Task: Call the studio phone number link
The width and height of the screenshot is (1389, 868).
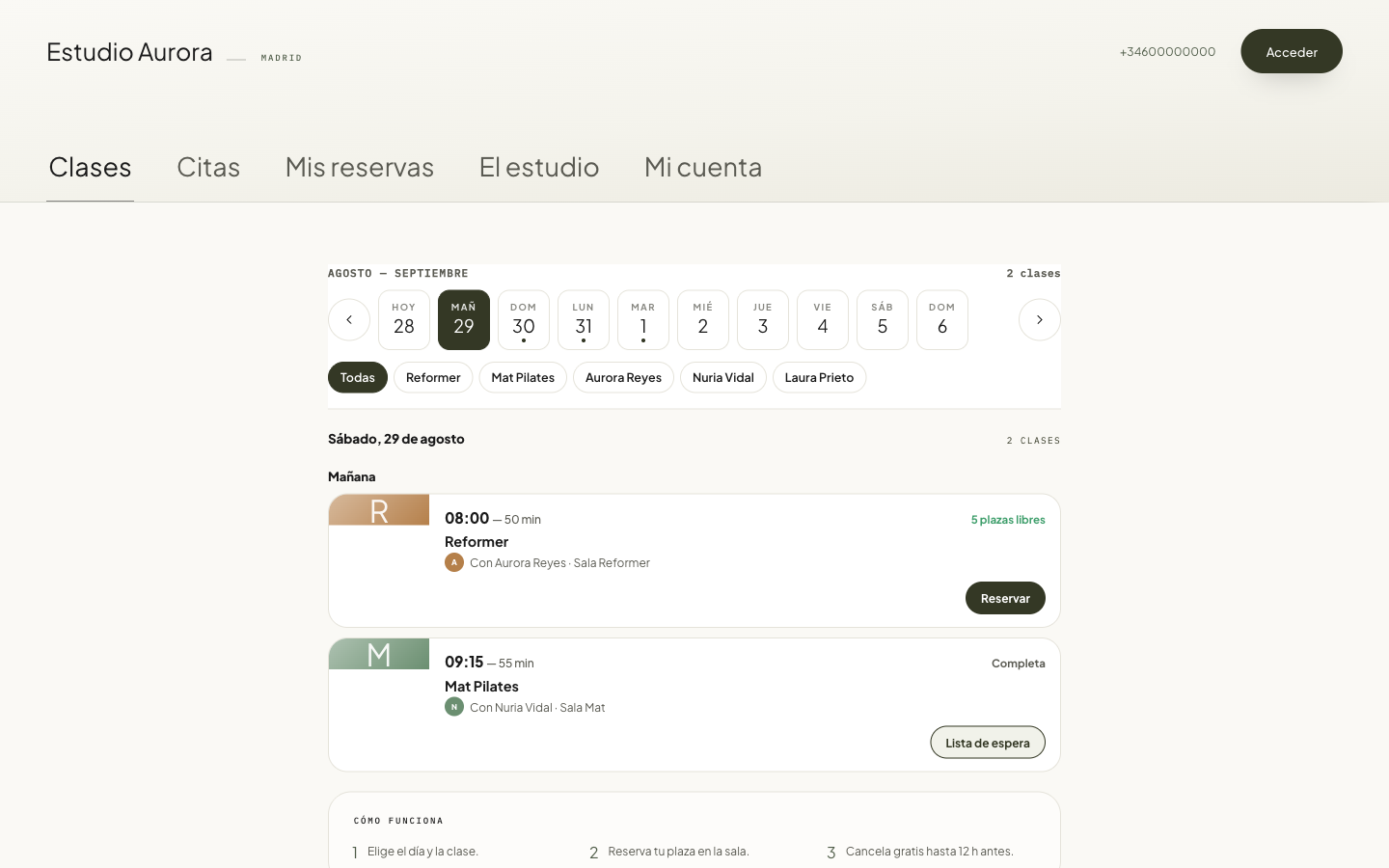Action: (x=1167, y=51)
